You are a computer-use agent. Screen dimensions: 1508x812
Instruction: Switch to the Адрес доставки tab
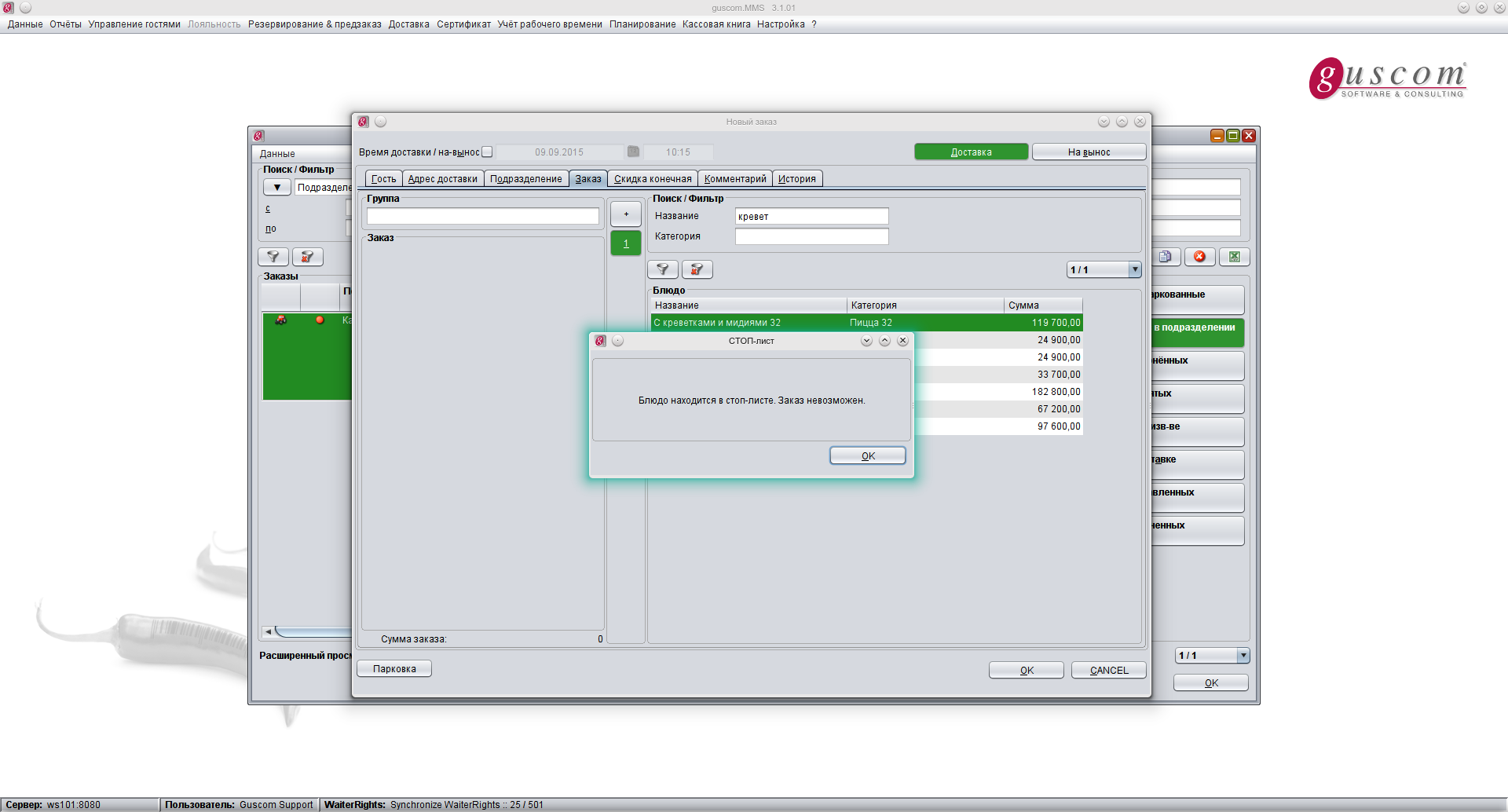[442, 179]
